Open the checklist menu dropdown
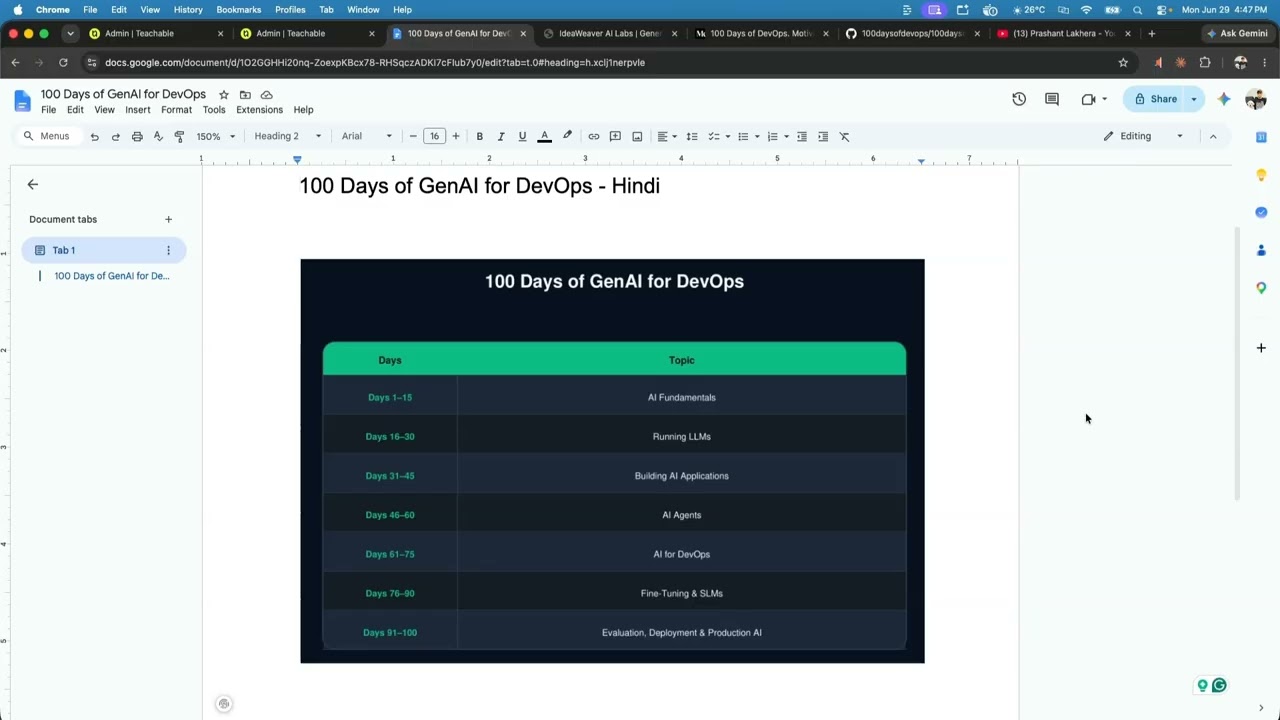Screen dimensions: 1280x720 [x=727, y=136]
